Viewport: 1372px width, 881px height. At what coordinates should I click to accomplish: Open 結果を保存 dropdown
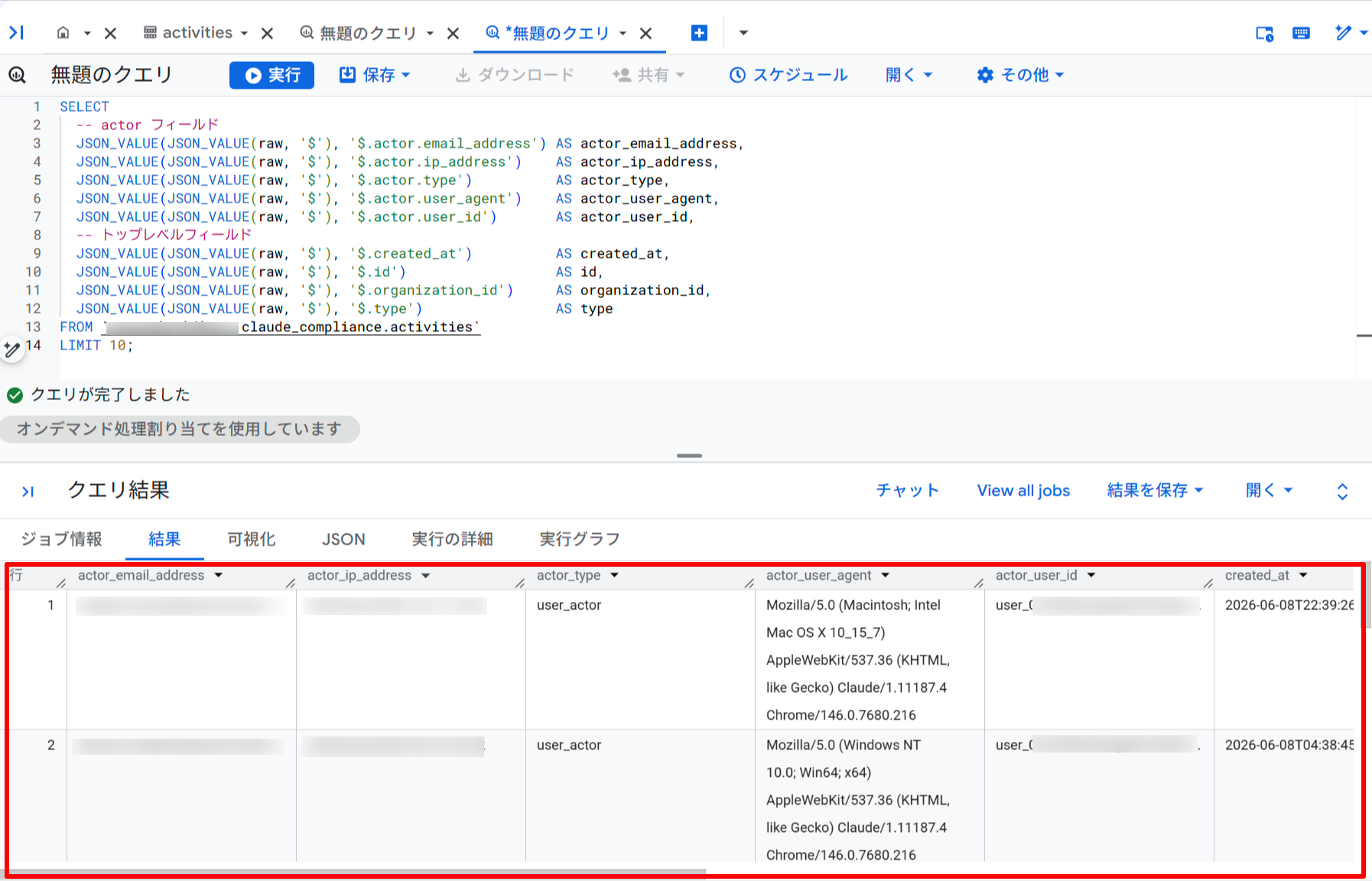[x=1155, y=491]
